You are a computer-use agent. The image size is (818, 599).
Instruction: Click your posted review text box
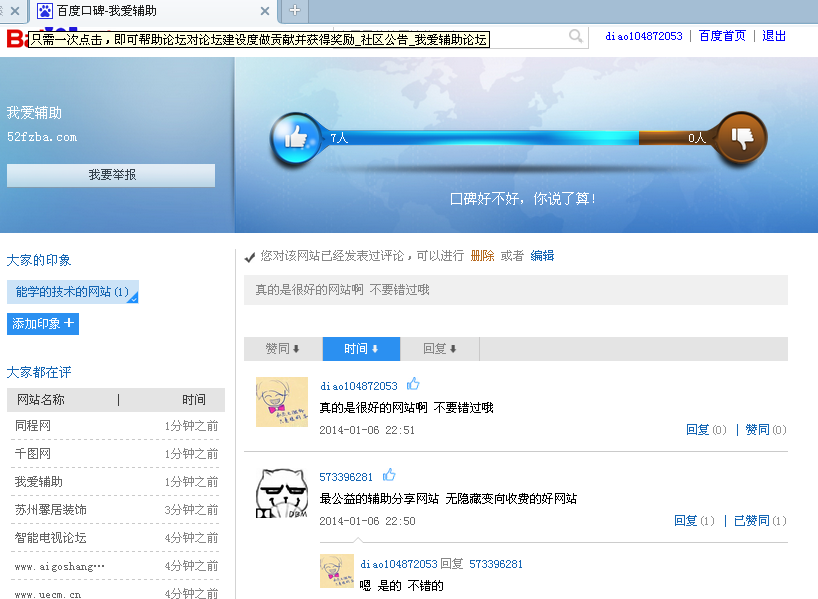516,290
